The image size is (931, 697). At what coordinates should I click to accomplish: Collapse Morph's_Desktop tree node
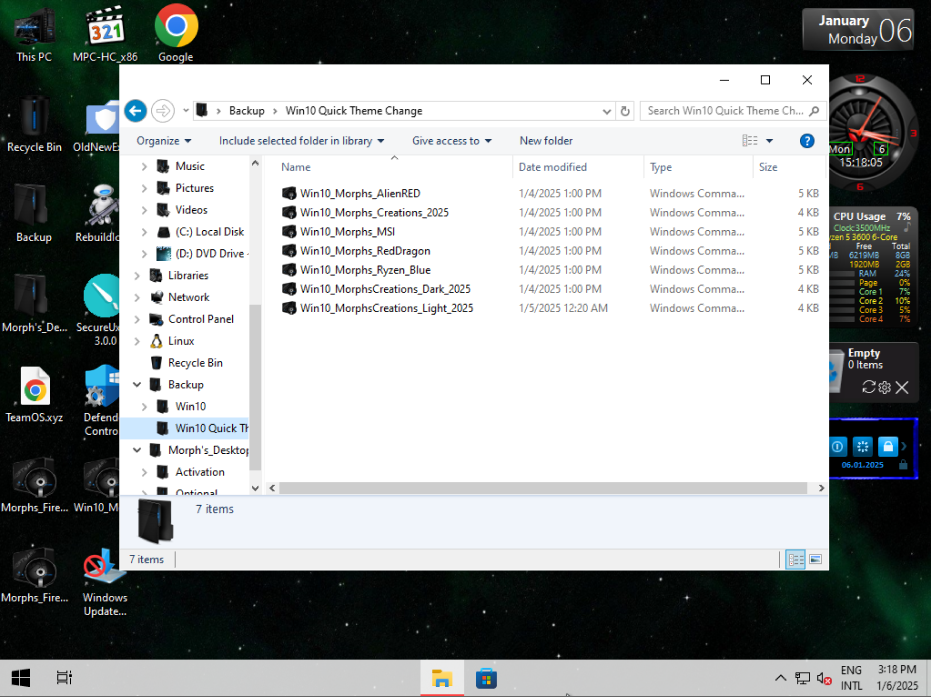pos(137,450)
